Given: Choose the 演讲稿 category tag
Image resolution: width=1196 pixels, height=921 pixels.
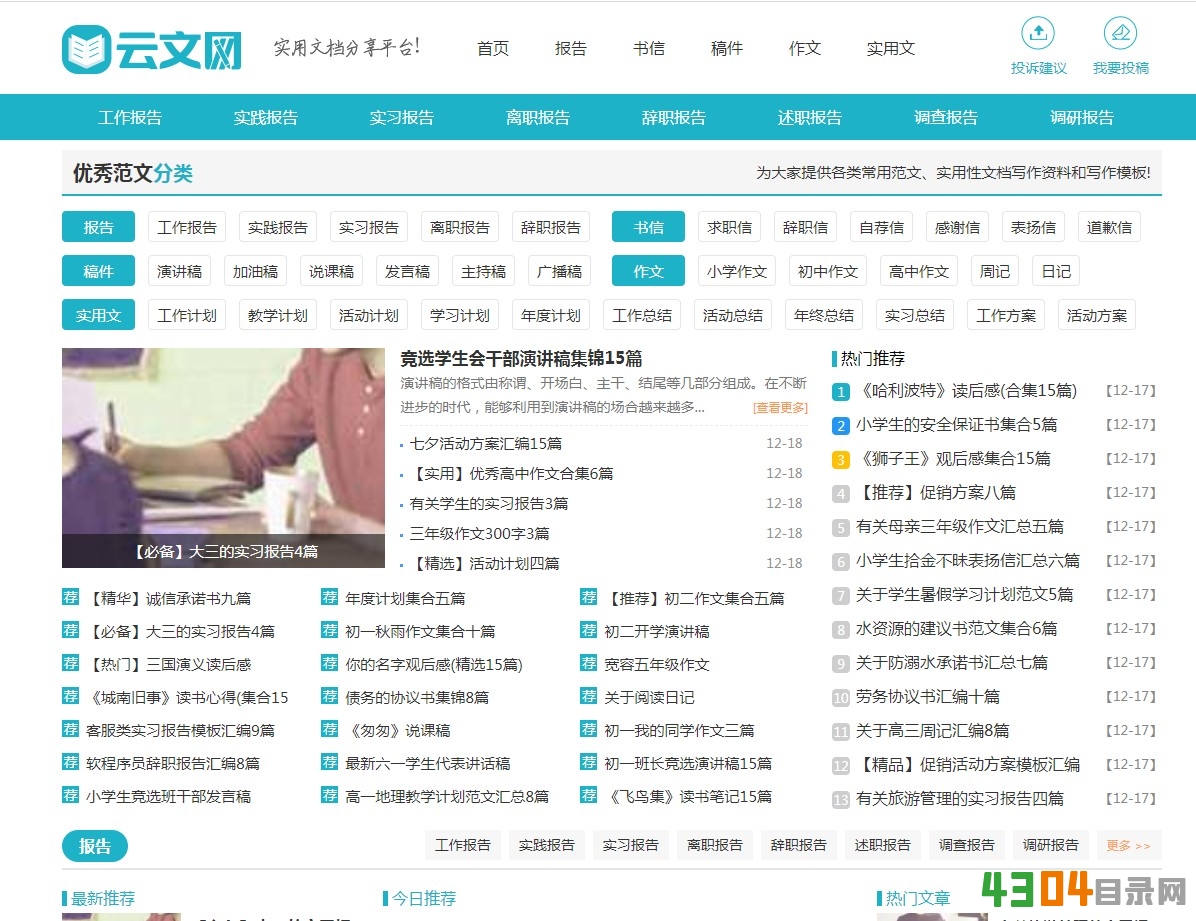Looking at the screenshot, I should pyautogui.click(x=179, y=271).
